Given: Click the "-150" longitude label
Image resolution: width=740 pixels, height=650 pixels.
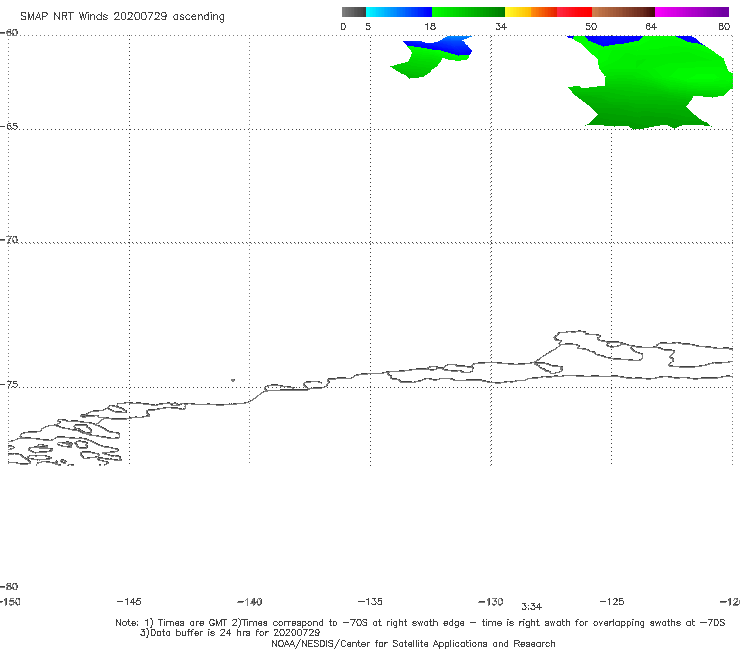Looking at the screenshot, I should point(10,602).
